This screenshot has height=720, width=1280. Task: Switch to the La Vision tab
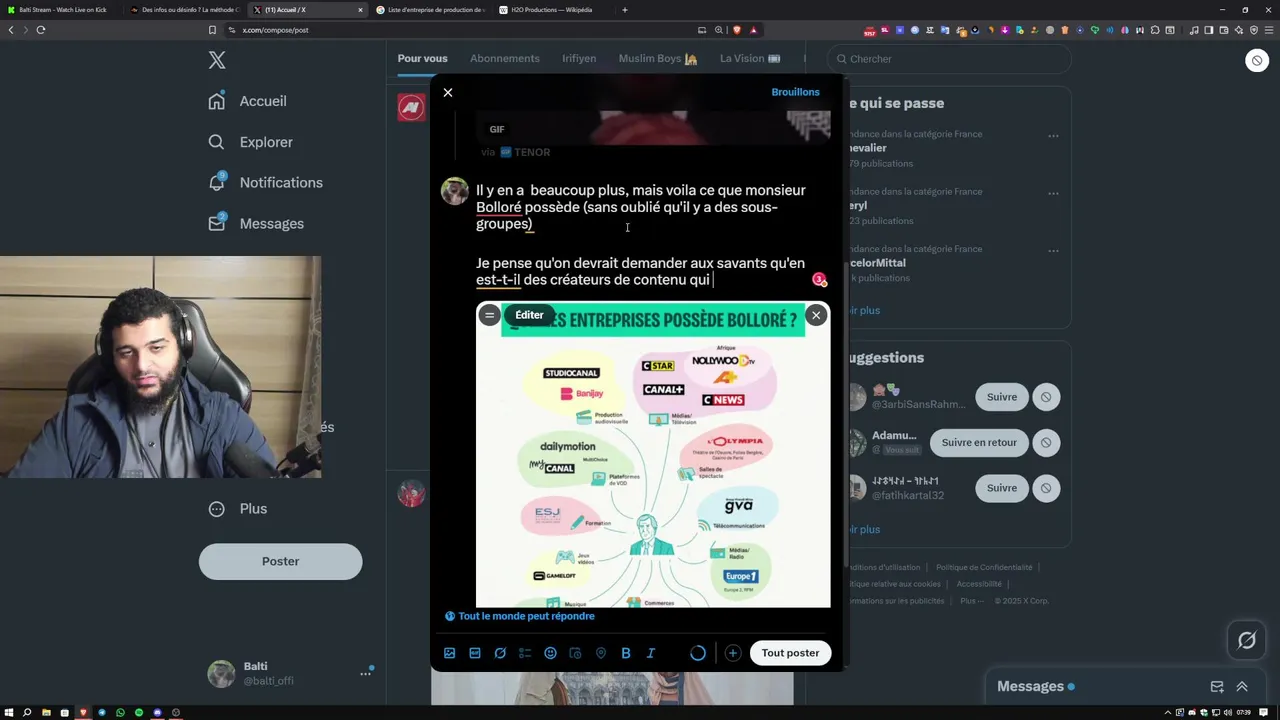tap(750, 58)
